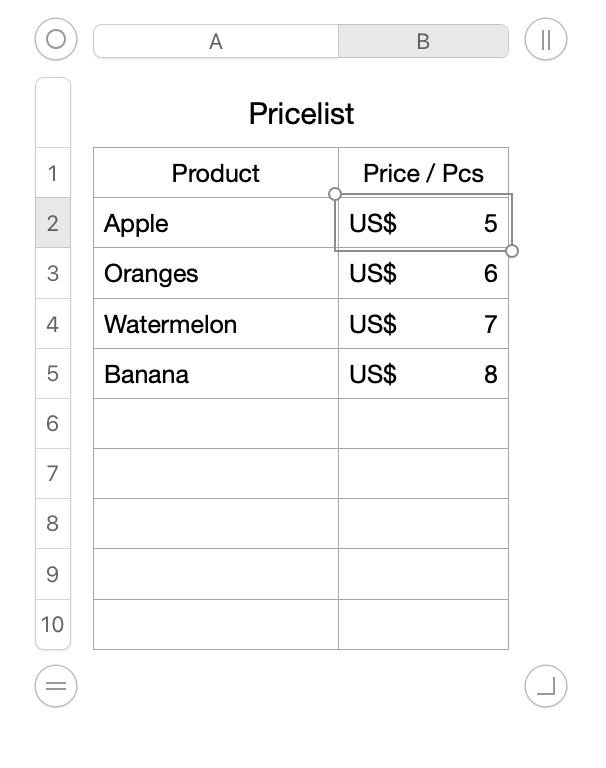Image resolution: width=606 pixels, height=768 pixels.
Task: Click the add rows handle icon
Action: pyautogui.click(x=56, y=686)
